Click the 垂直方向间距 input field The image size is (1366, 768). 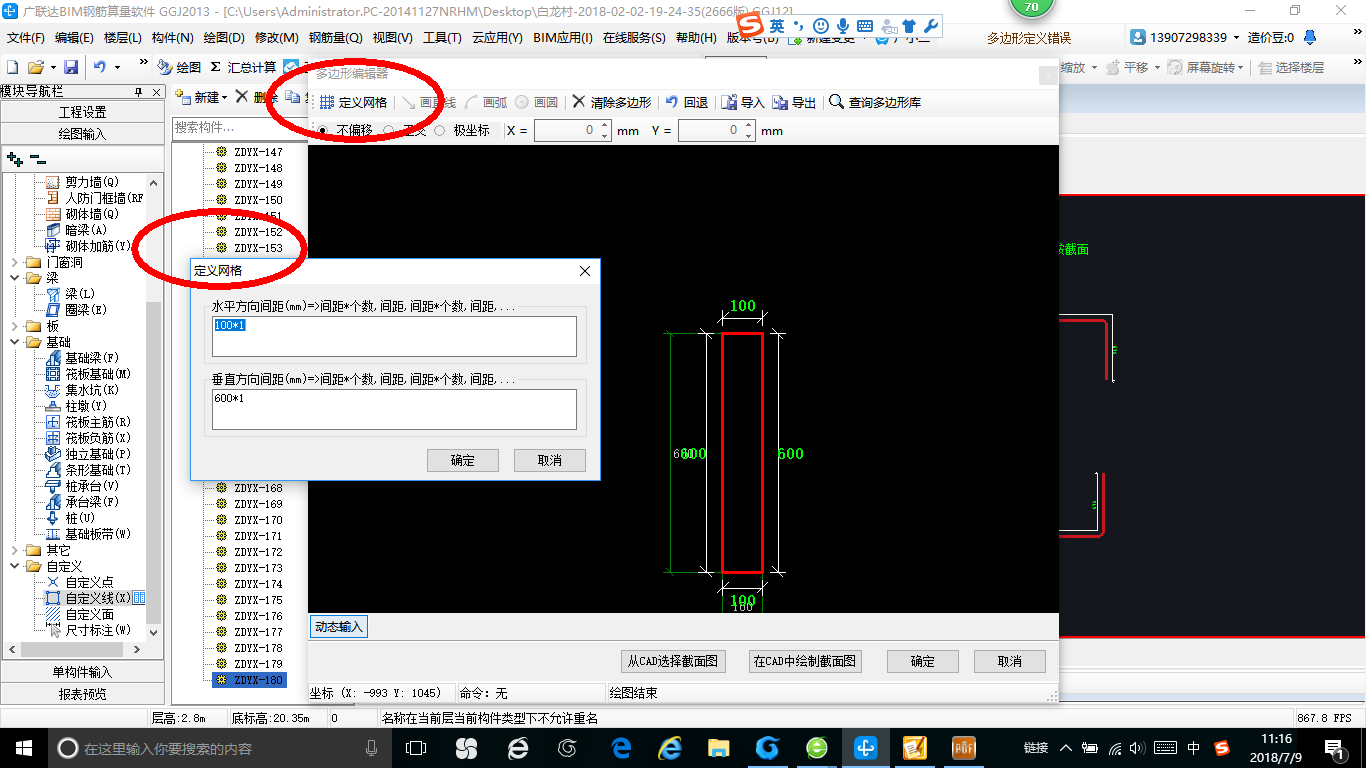tap(394, 409)
